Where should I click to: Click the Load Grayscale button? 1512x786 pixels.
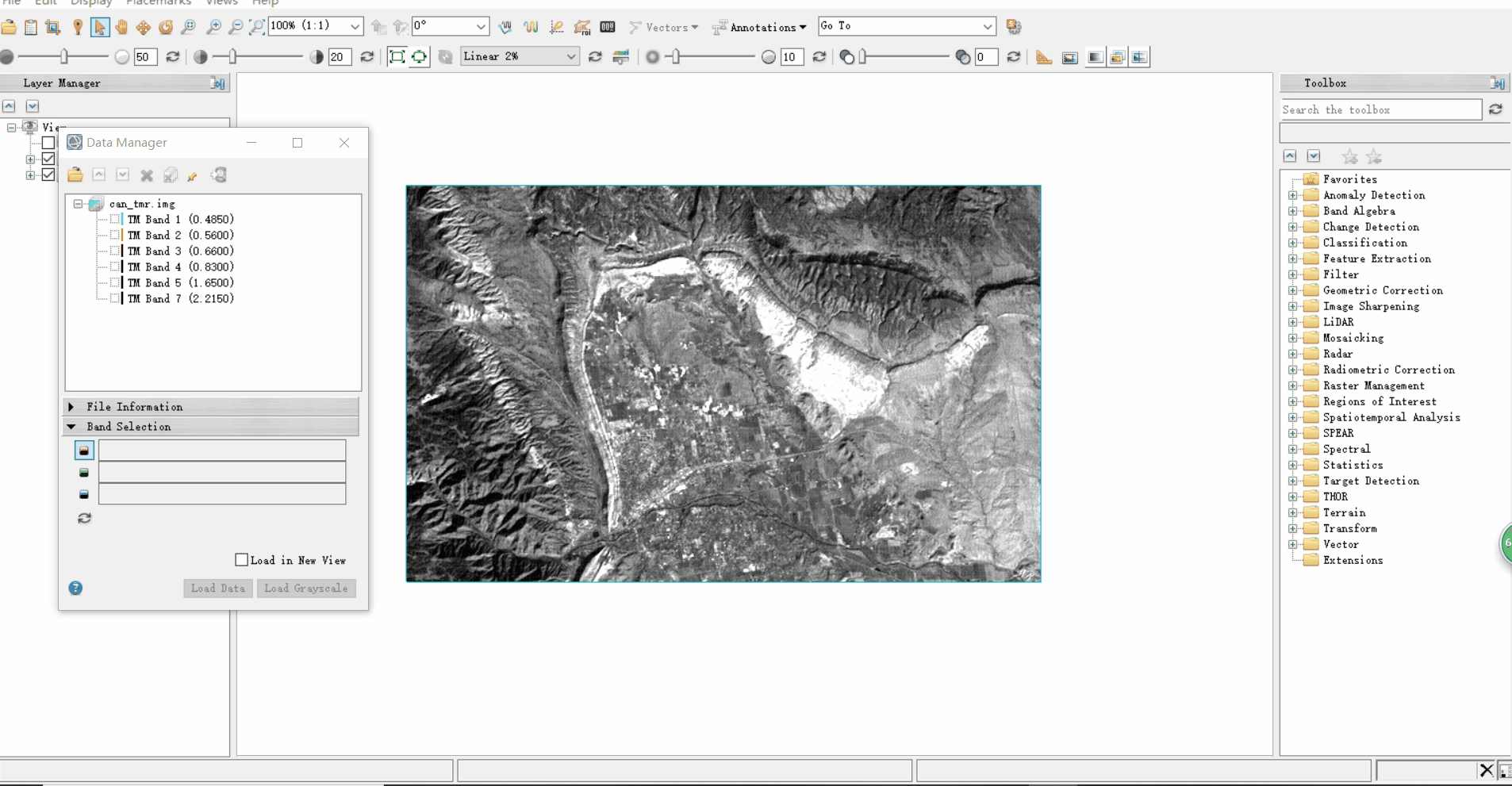306,589
